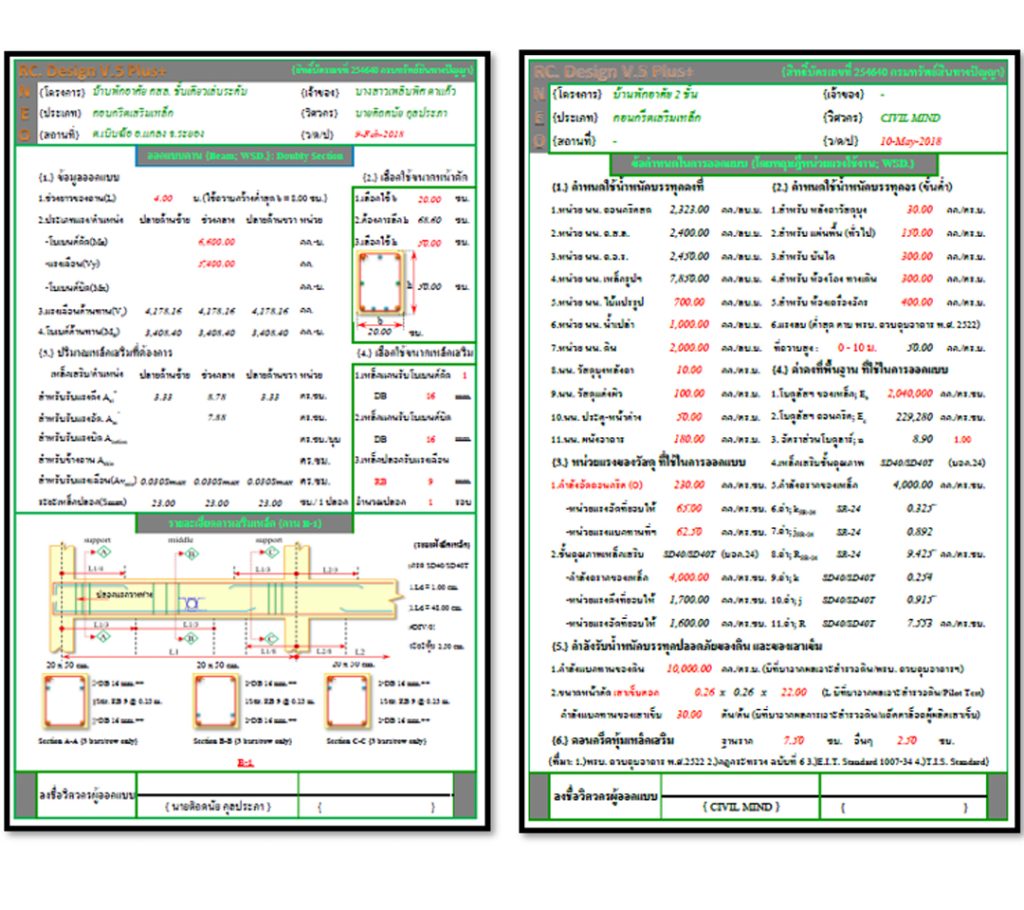Click the red '700.00' wood weight value
The height and width of the screenshot is (910, 1024).
[690, 302]
